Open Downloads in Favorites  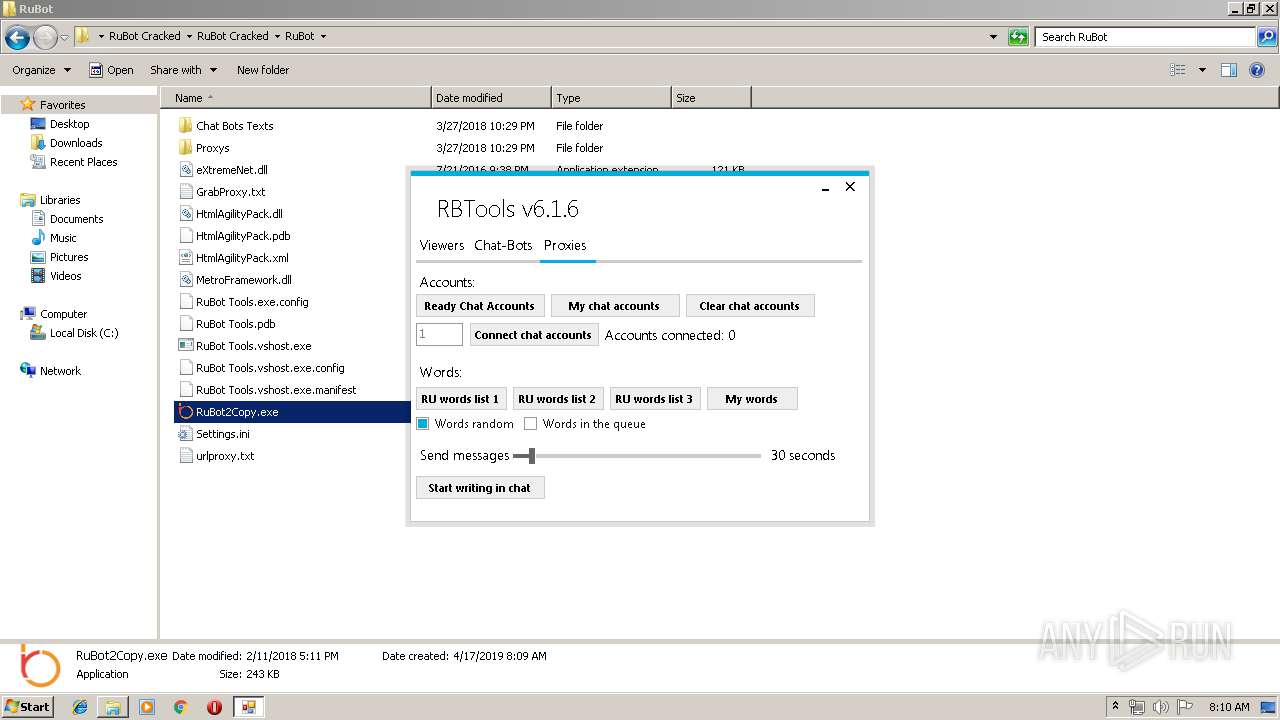point(76,143)
